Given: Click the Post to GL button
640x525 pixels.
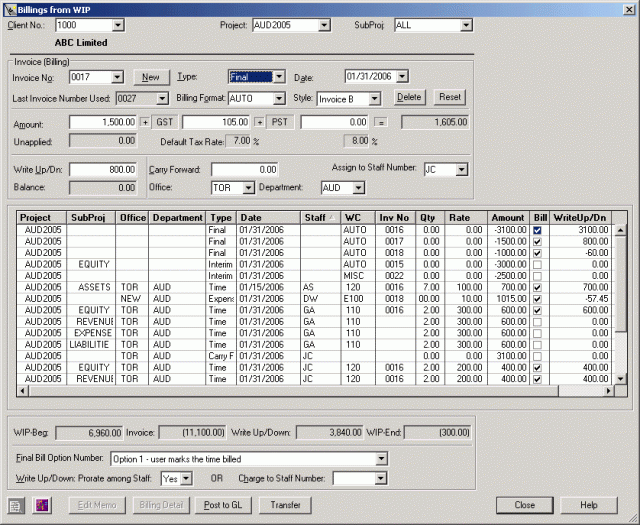Looking at the screenshot, I should click(223, 505).
